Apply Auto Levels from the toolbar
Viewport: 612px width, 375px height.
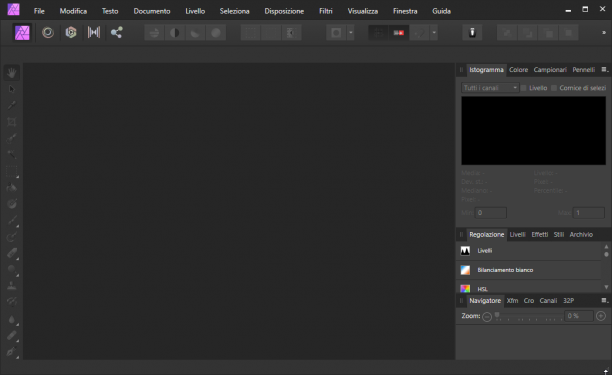coord(154,33)
